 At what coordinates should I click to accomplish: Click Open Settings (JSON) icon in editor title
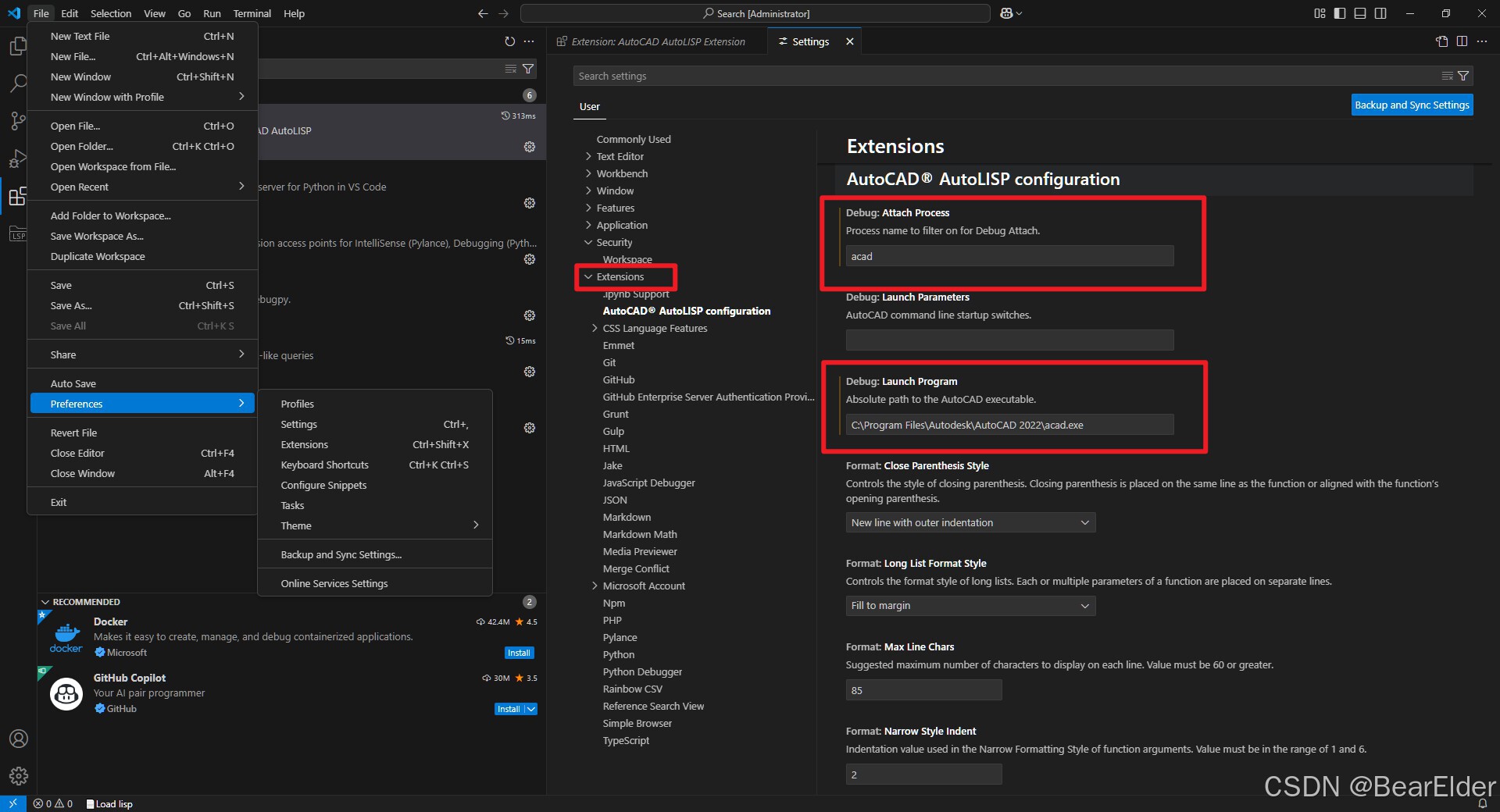(1442, 41)
